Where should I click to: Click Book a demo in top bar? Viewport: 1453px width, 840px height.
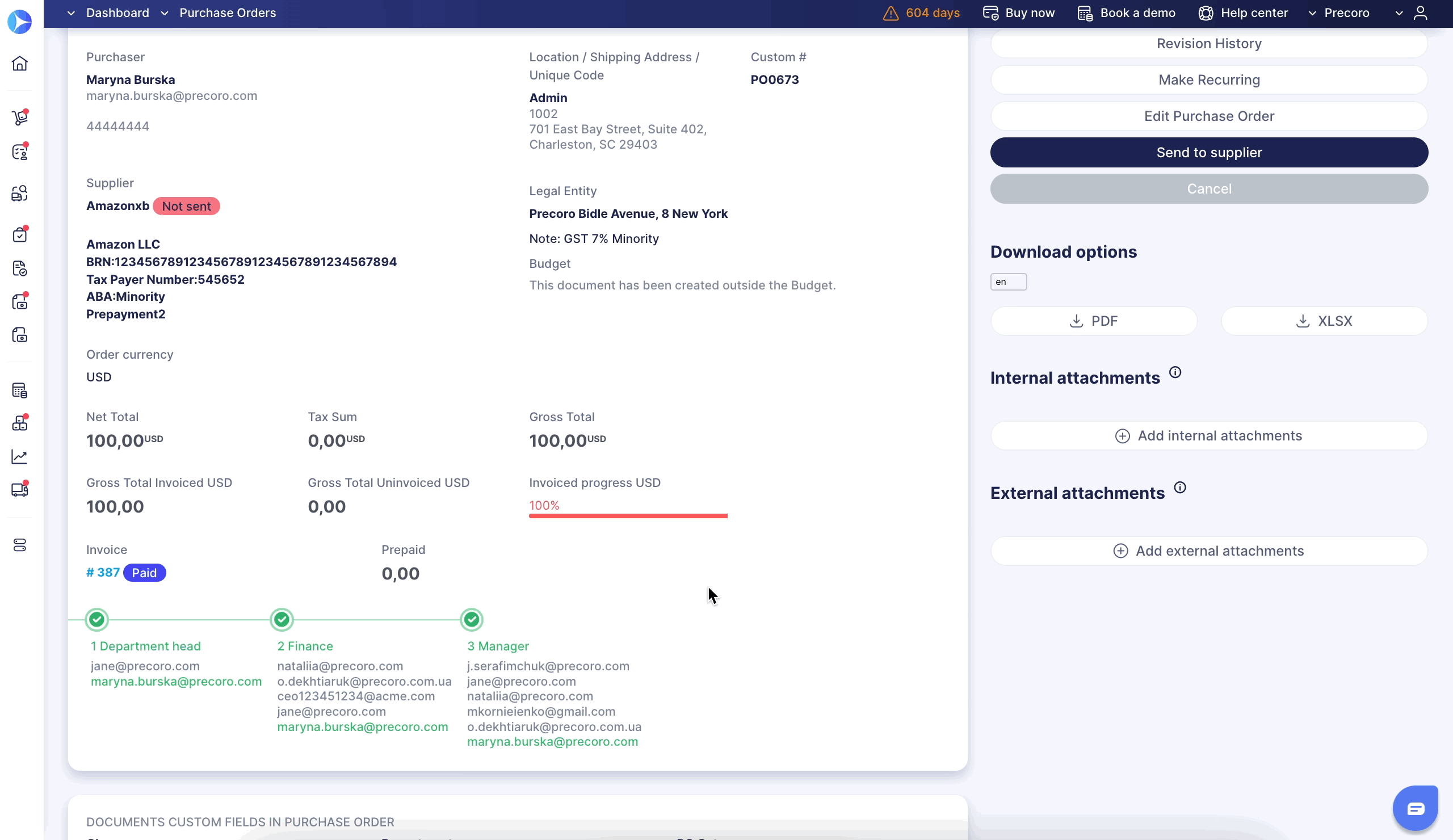pyautogui.click(x=1137, y=12)
